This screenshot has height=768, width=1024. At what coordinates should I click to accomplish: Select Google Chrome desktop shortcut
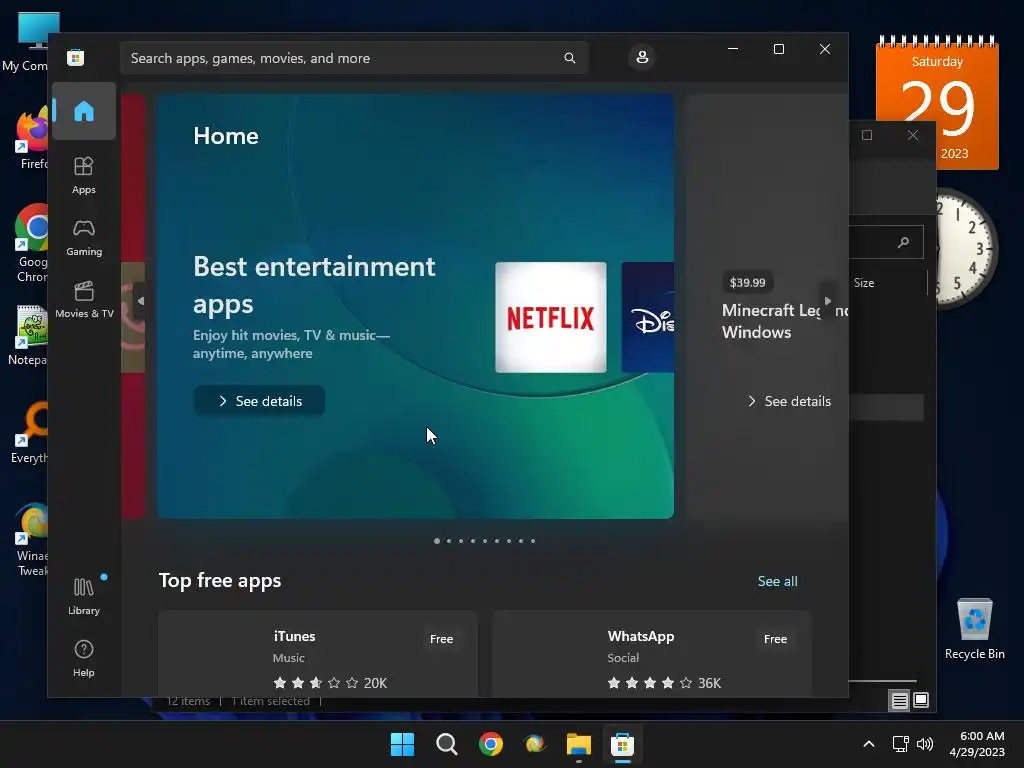[x=31, y=243]
